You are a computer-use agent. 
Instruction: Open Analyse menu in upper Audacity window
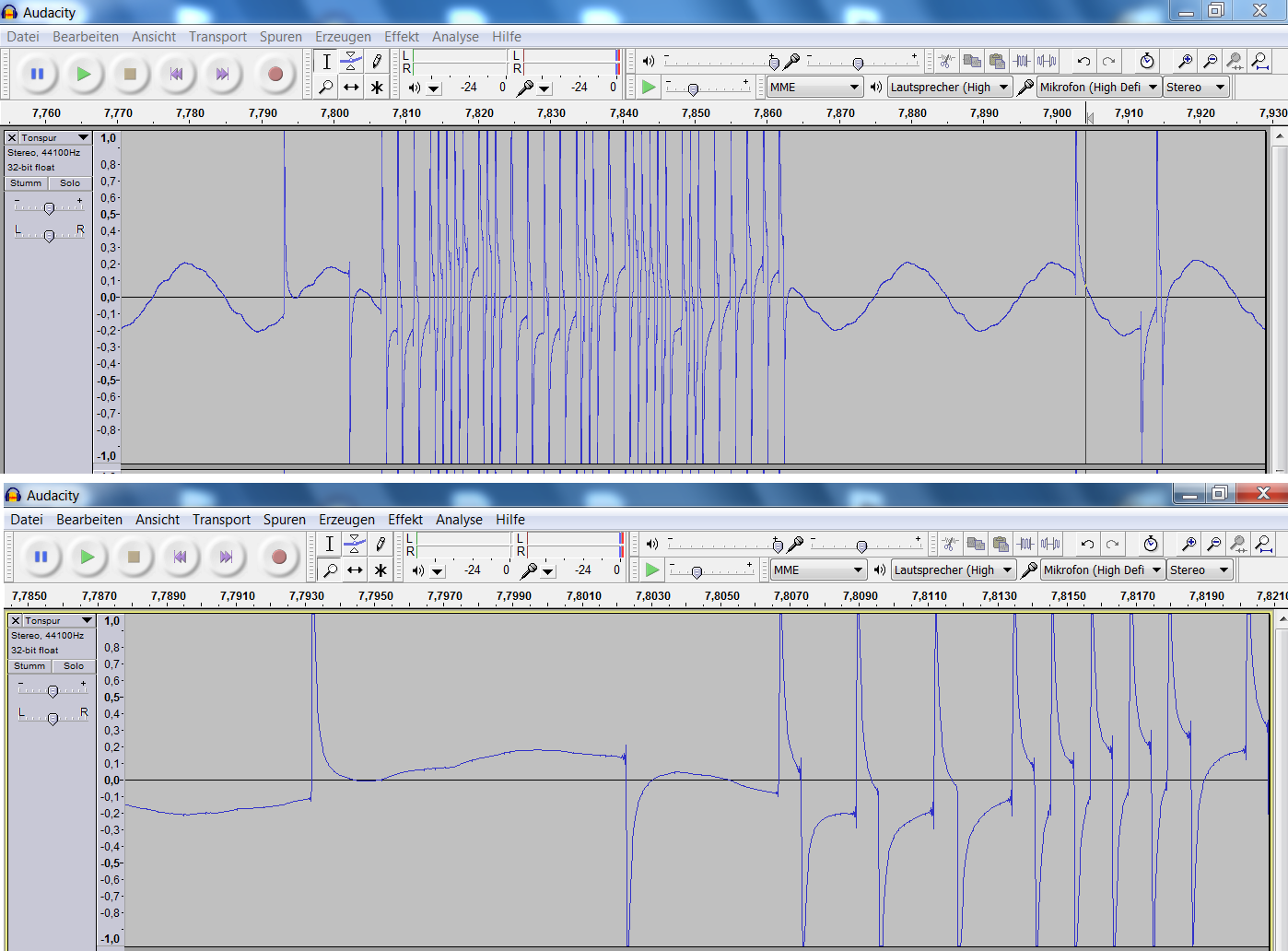[x=455, y=37]
